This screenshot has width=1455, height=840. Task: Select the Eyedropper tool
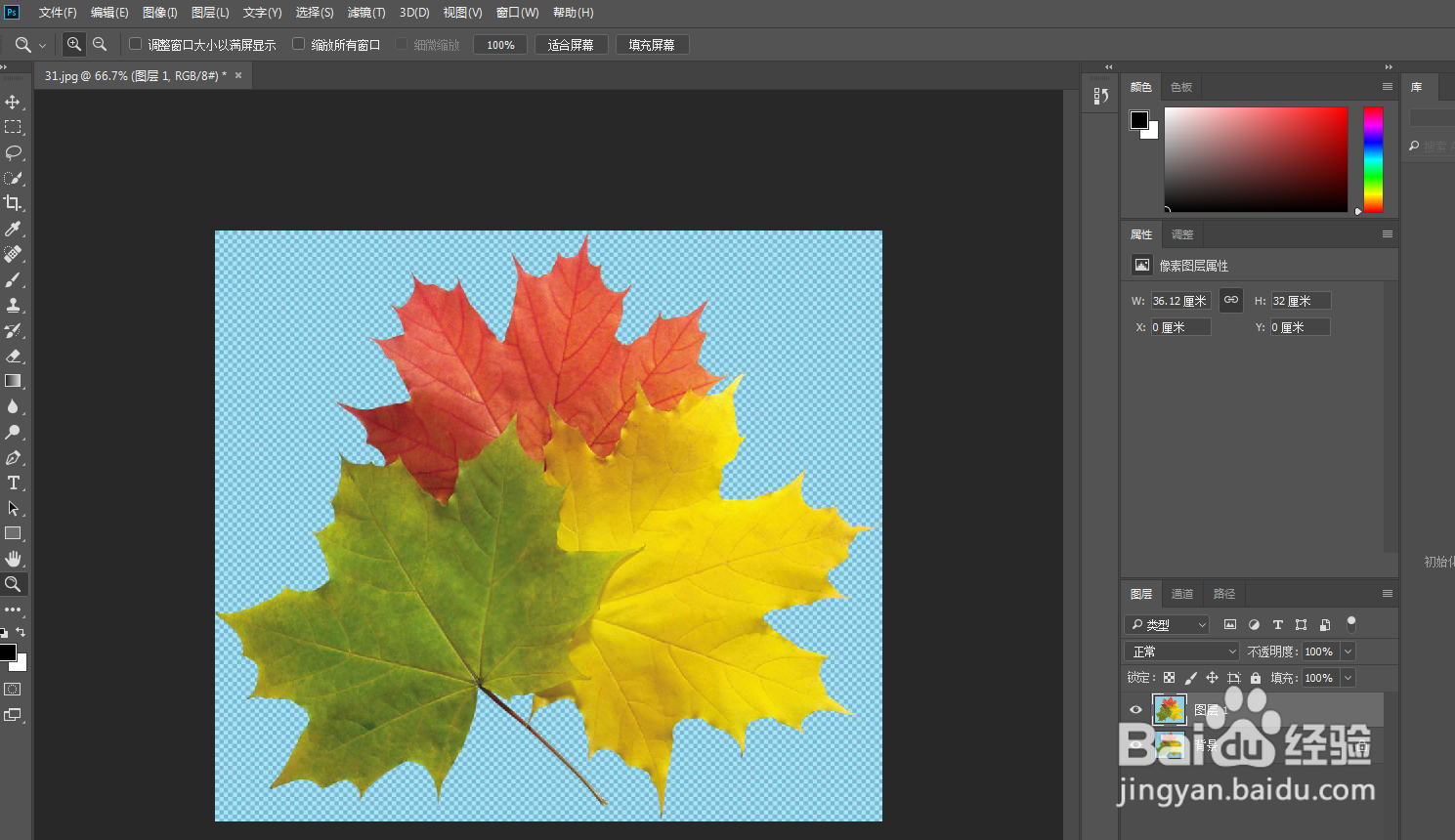pos(13,229)
